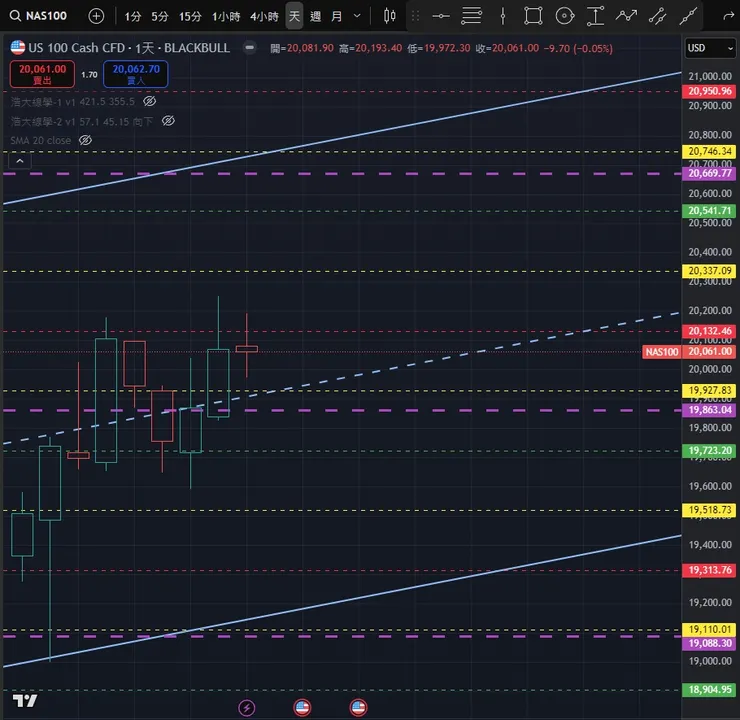The image size is (740, 720).
Task: Open the candlestick chart type selector
Action: [x=389, y=16]
